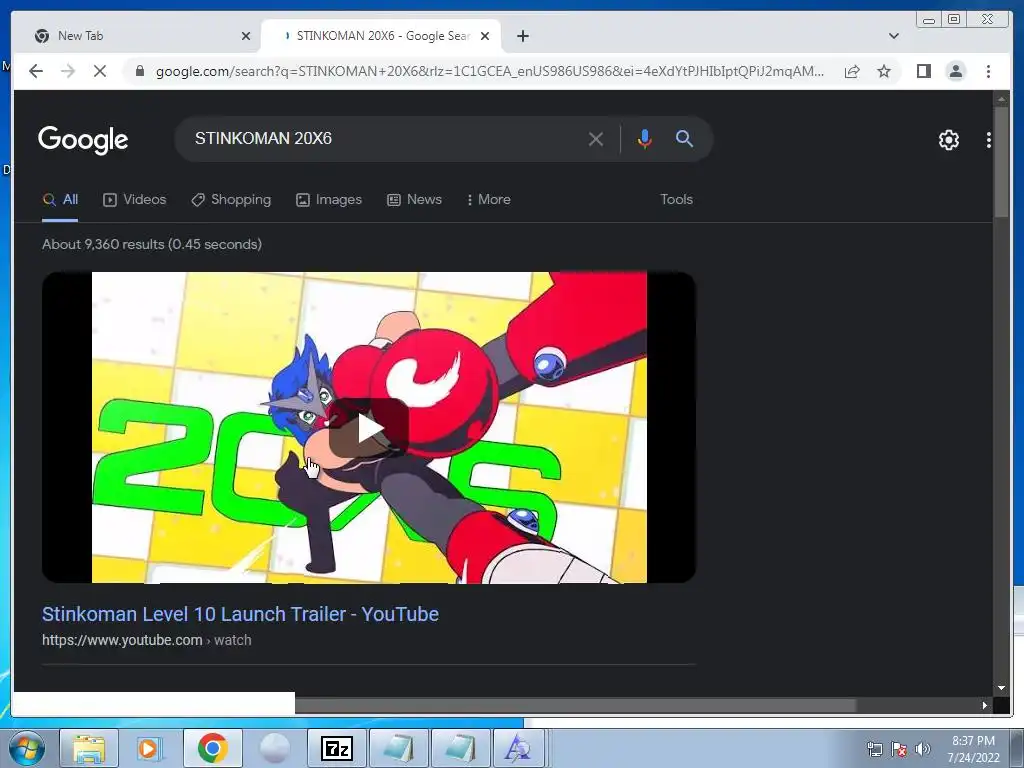Switch to Images results
Image resolution: width=1024 pixels, height=768 pixels.
pyautogui.click(x=328, y=200)
